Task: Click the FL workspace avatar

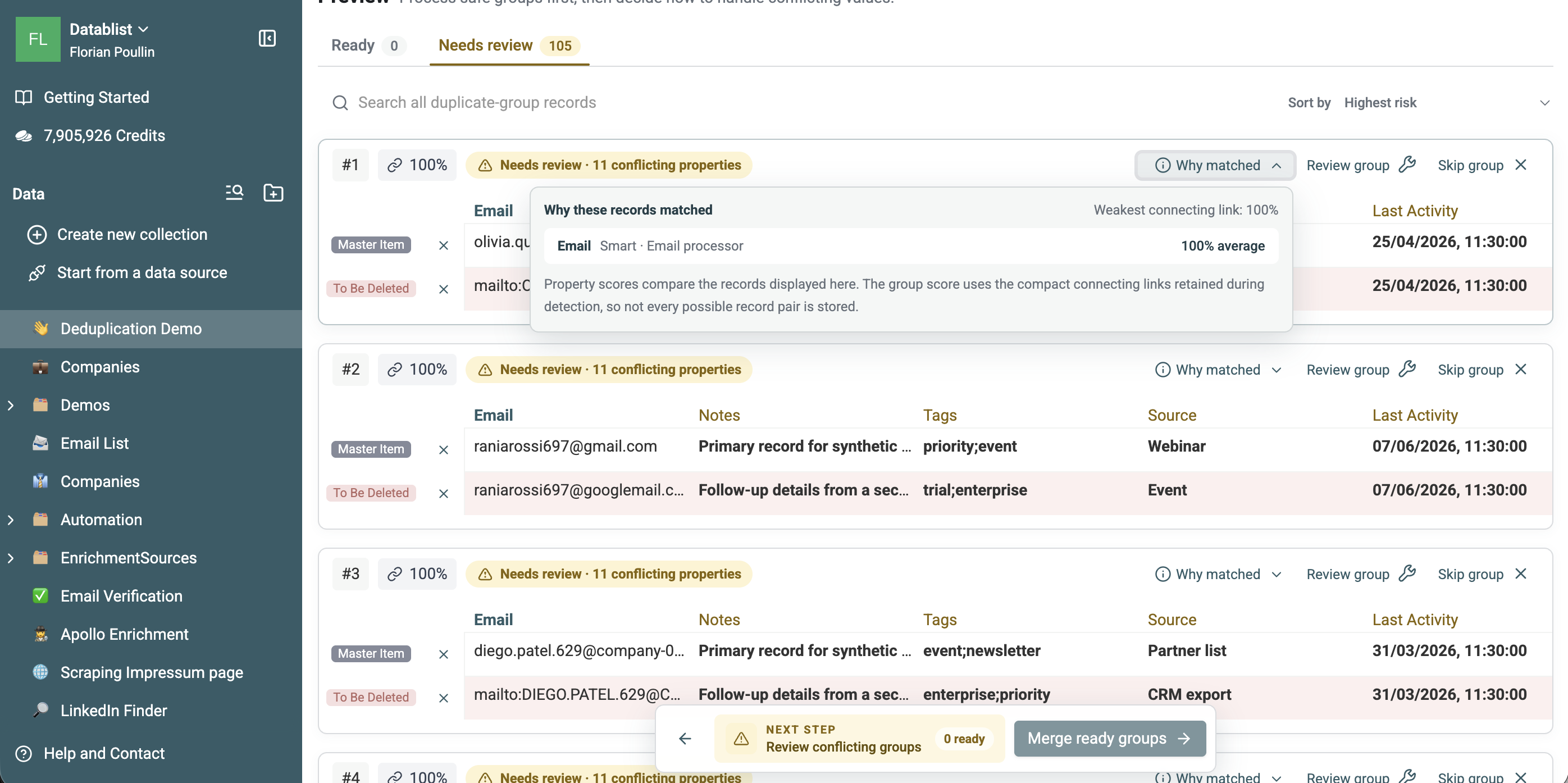Action: (x=38, y=39)
